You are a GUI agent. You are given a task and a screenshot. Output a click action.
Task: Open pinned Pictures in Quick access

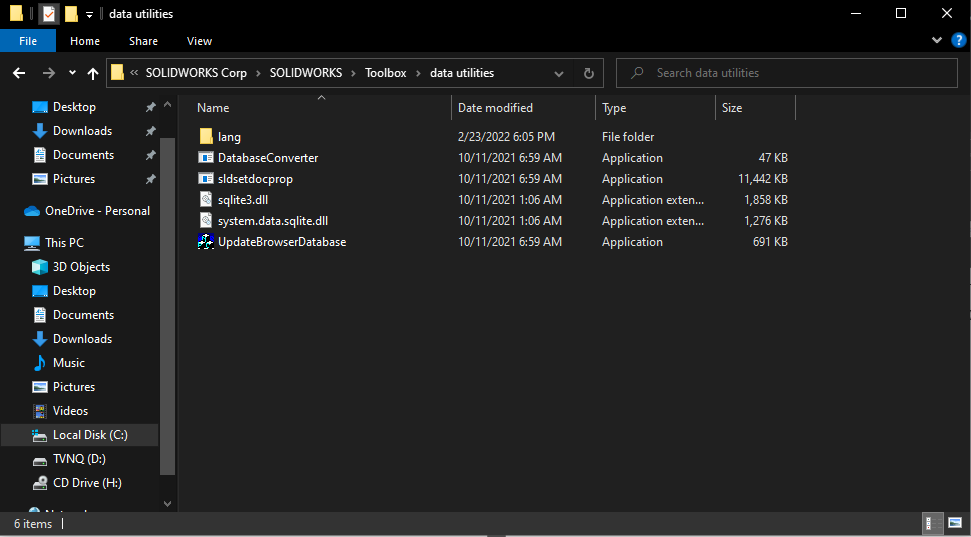pyautogui.click(x=74, y=179)
